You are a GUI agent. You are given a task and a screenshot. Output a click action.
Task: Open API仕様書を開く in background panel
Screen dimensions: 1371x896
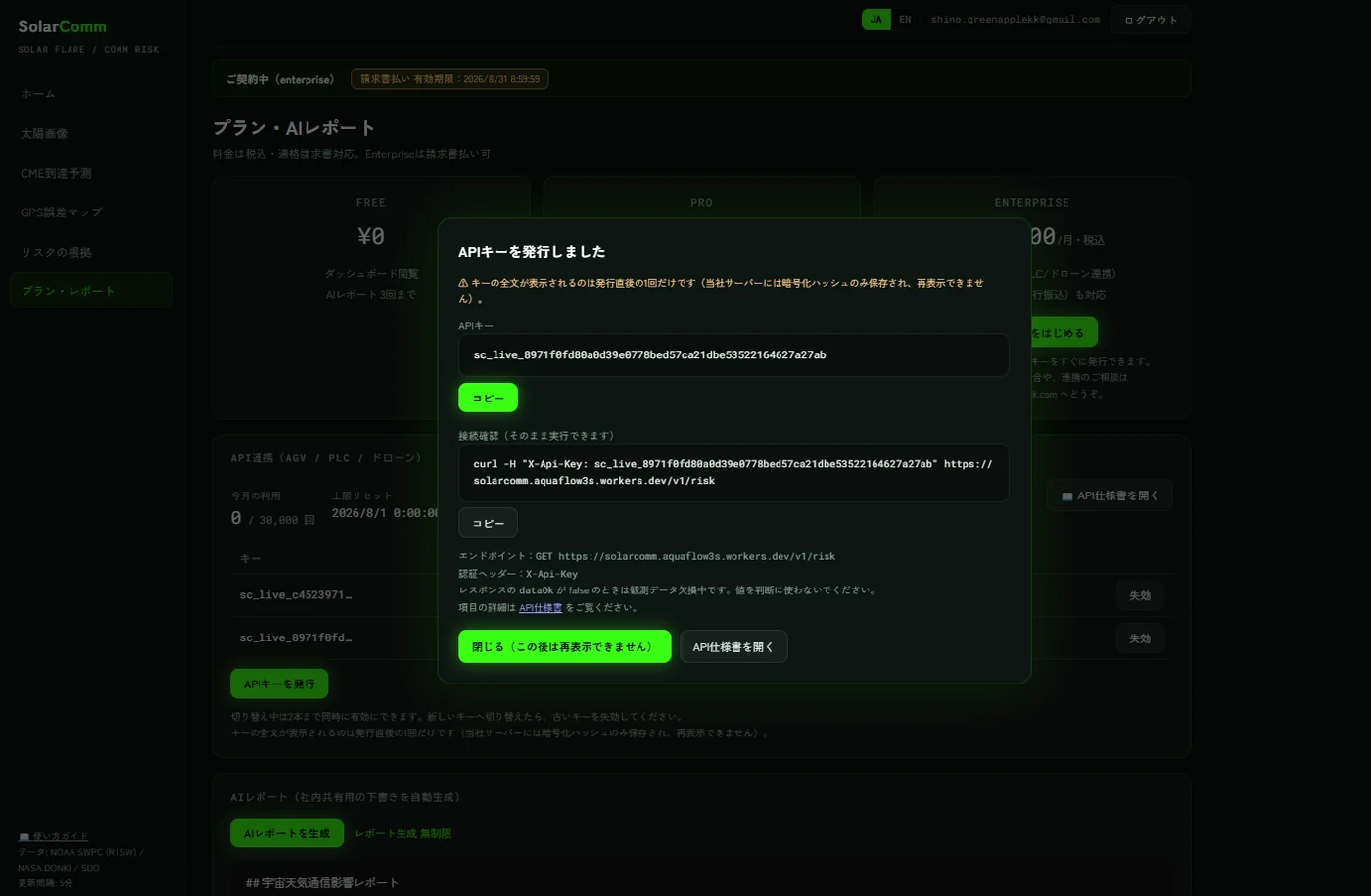point(1110,496)
